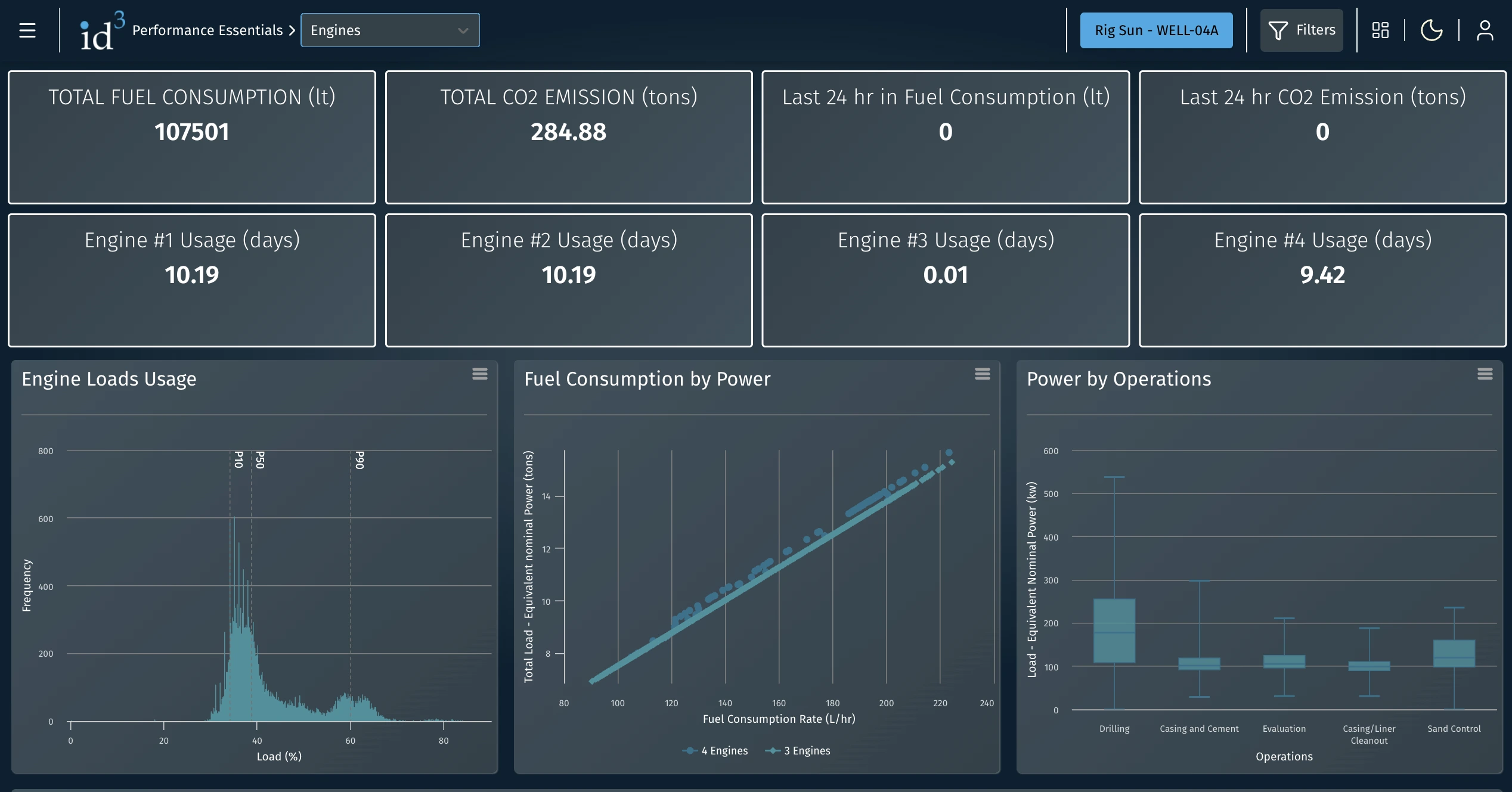Click the Engines breadcrumb label

[x=336, y=30]
